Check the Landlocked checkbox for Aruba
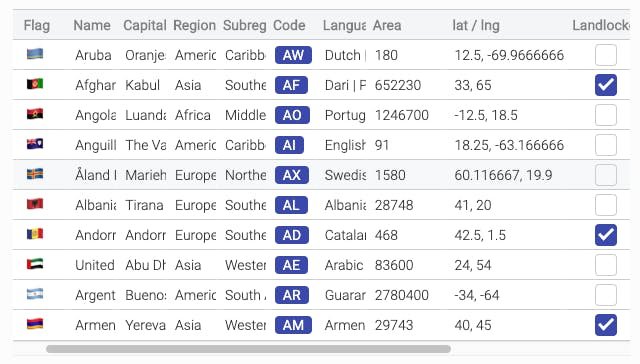The height and width of the screenshot is (364, 640). pyautogui.click(x=606, y=55)
